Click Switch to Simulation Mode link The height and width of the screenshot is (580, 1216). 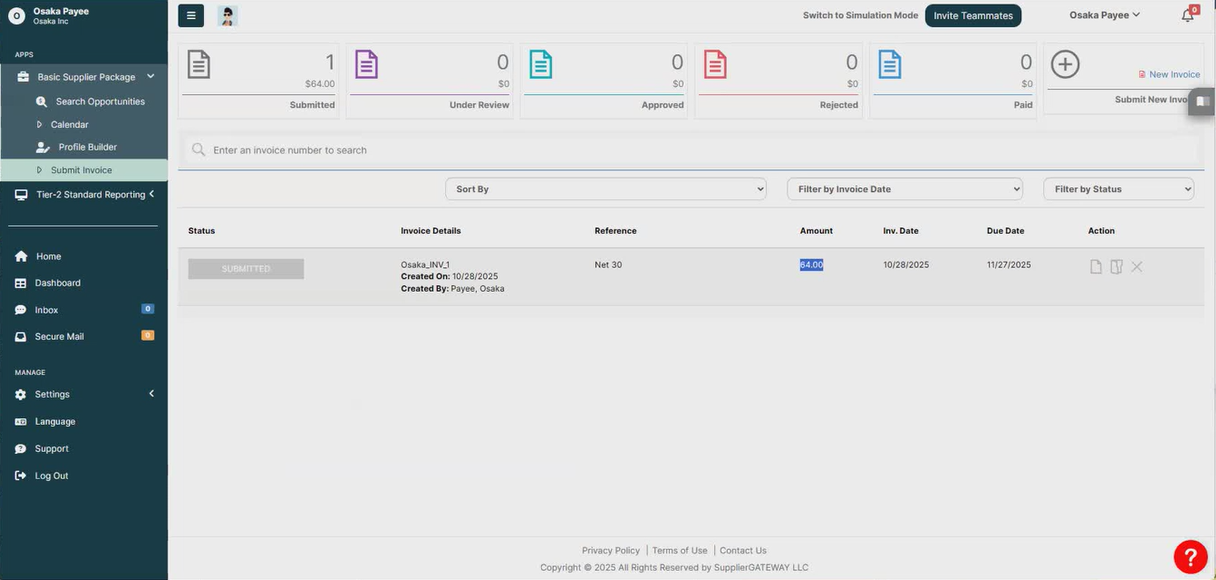pos(860,15)
